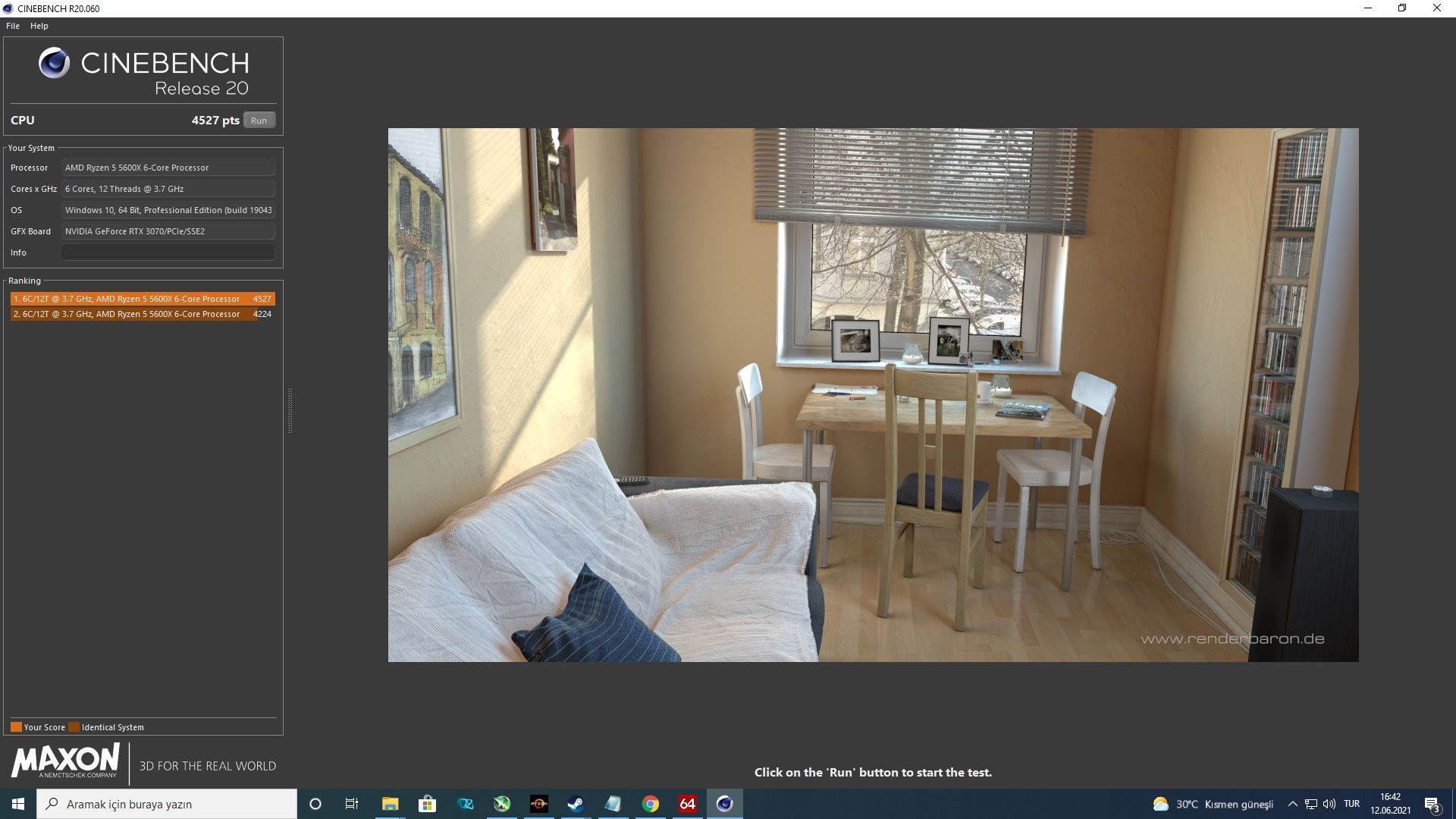The height and width of the screenshot is (819, 1456).
Task: Click the Identical System brown legend swatch
Action: 74,727
